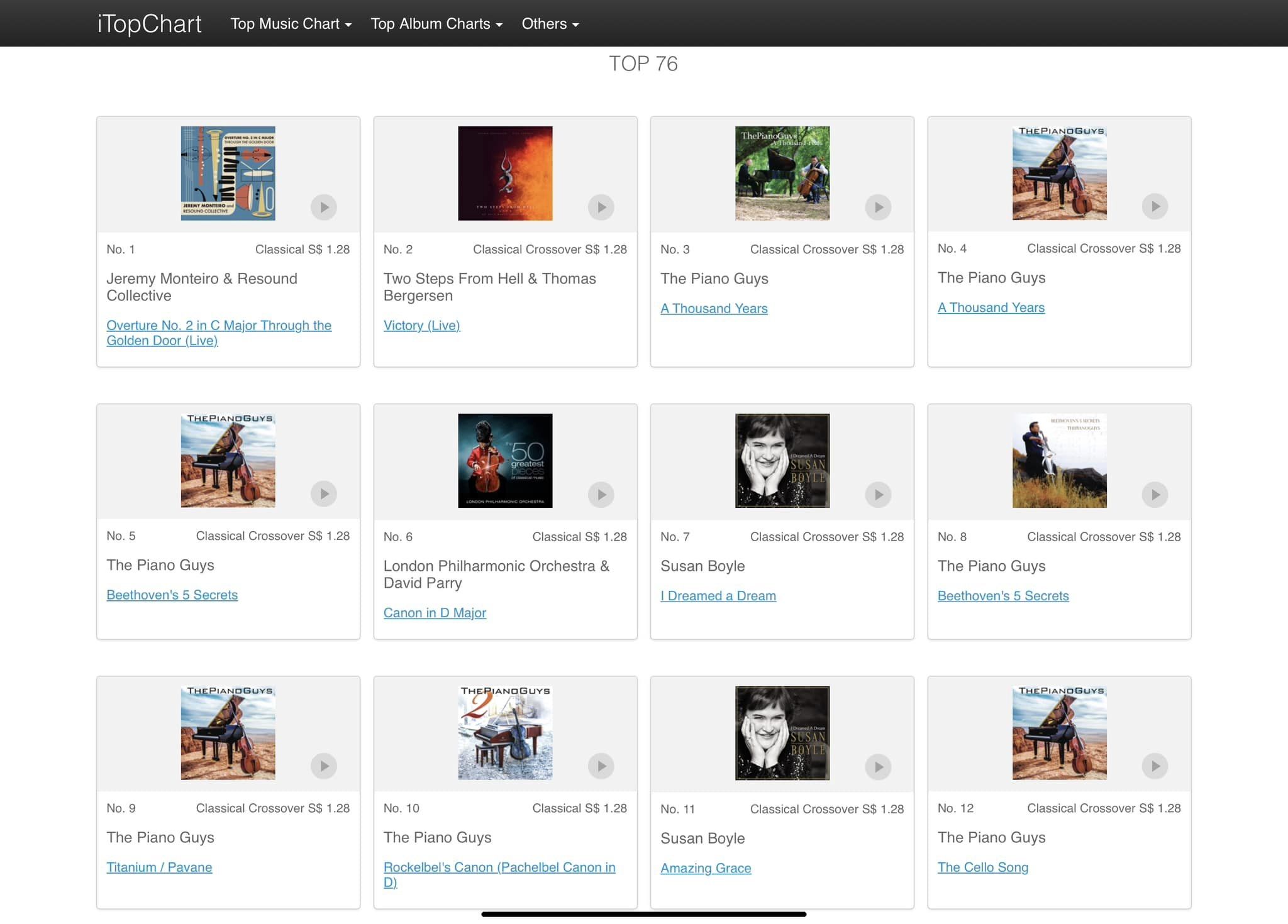Open No. 5 Beethoven's 5 Secrets link
The width and height of the screenshot is (1288, 924).
click(172, 595)
